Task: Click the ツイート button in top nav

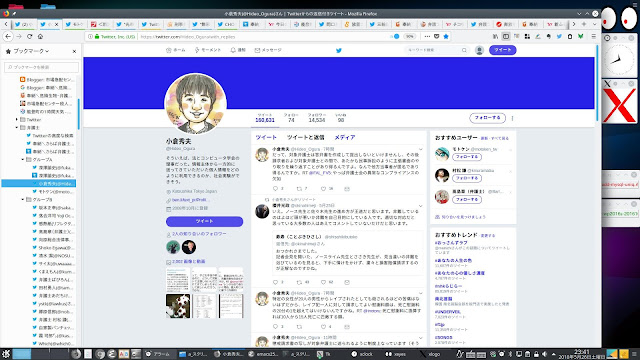Action: click(502, 50)
